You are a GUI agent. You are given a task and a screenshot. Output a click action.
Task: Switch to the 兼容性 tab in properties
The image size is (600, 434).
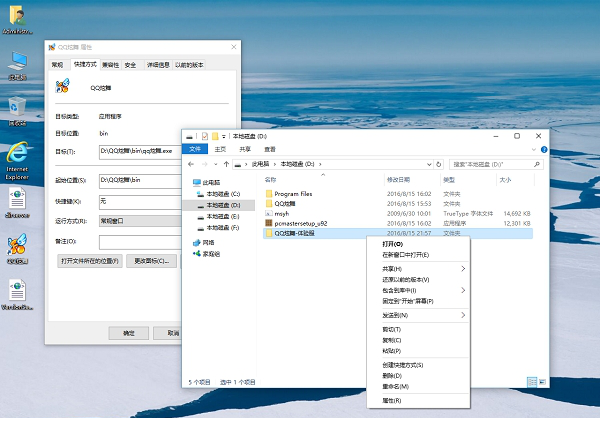pos(110,65)
